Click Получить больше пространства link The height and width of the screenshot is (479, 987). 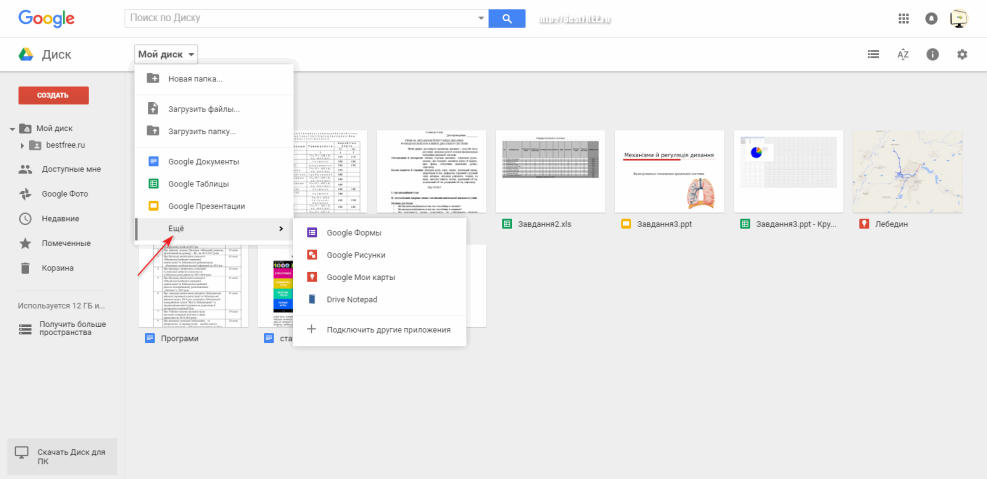point(72,328)
